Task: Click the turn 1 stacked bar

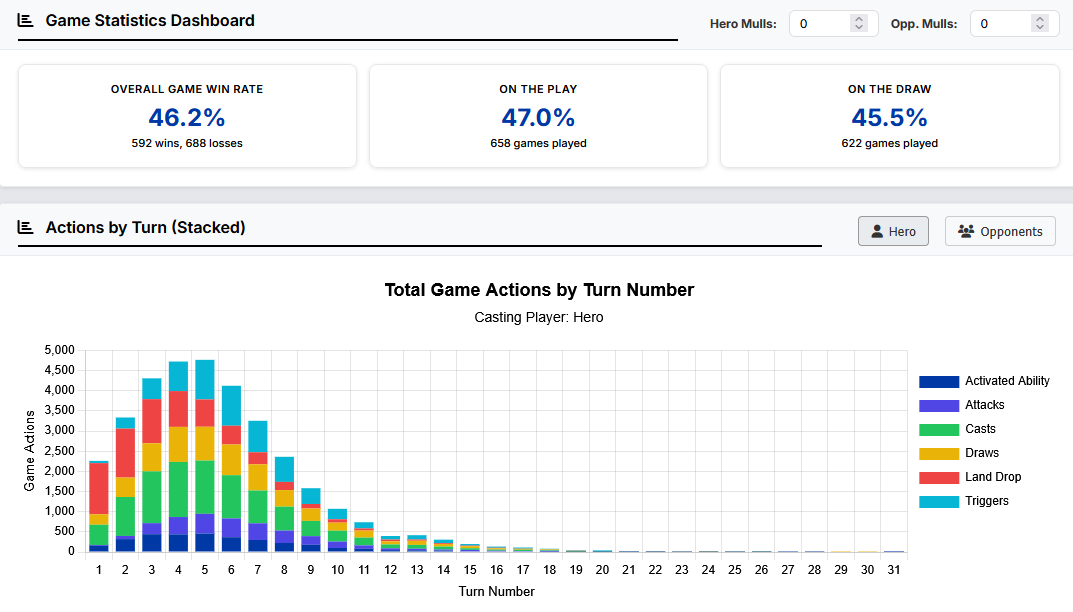Action: 99,507
